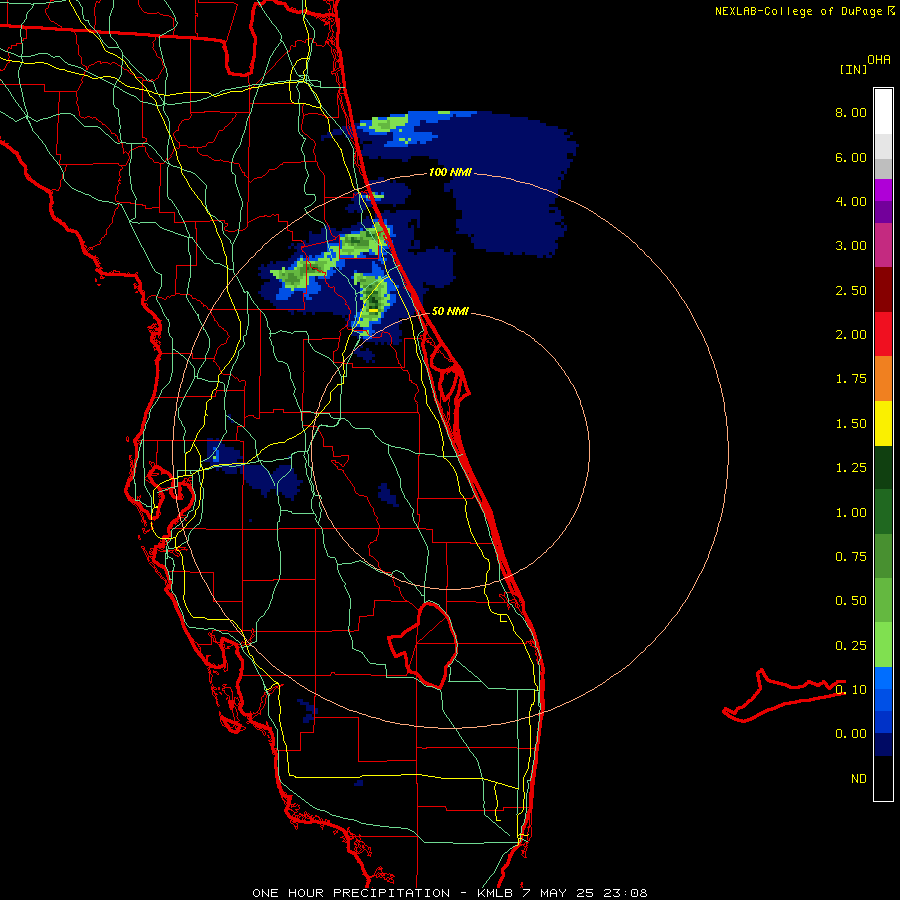Select the 1.50 legend value

[851, 424]
